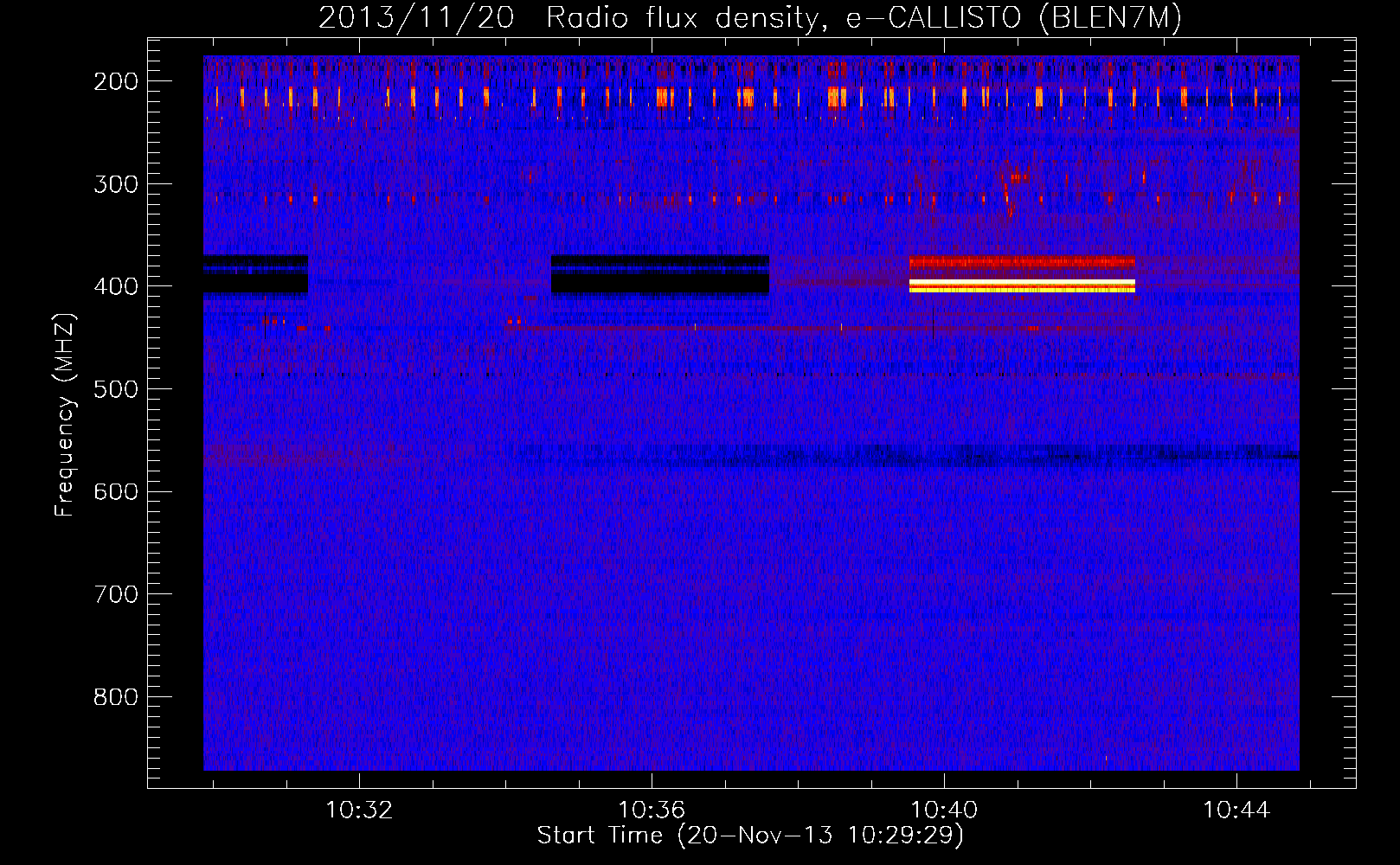The image size is (1400, 865).
Task: Click the 'Start Time (20-Nov-13 10:29:29)' axis label
Action: pos(750,836)
